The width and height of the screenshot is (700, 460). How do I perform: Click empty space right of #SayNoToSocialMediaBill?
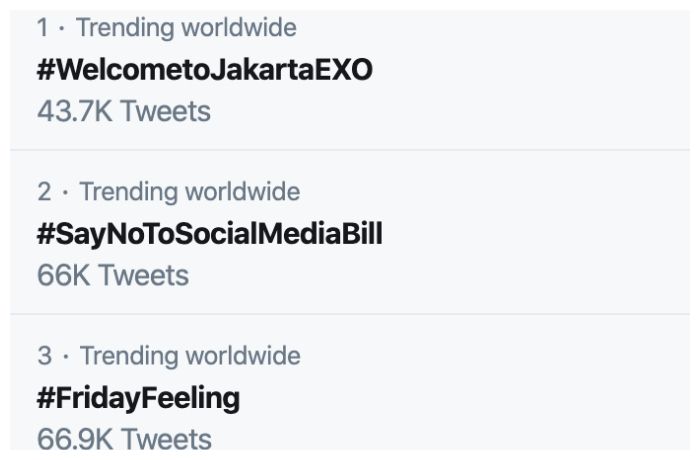click(540, 233)
